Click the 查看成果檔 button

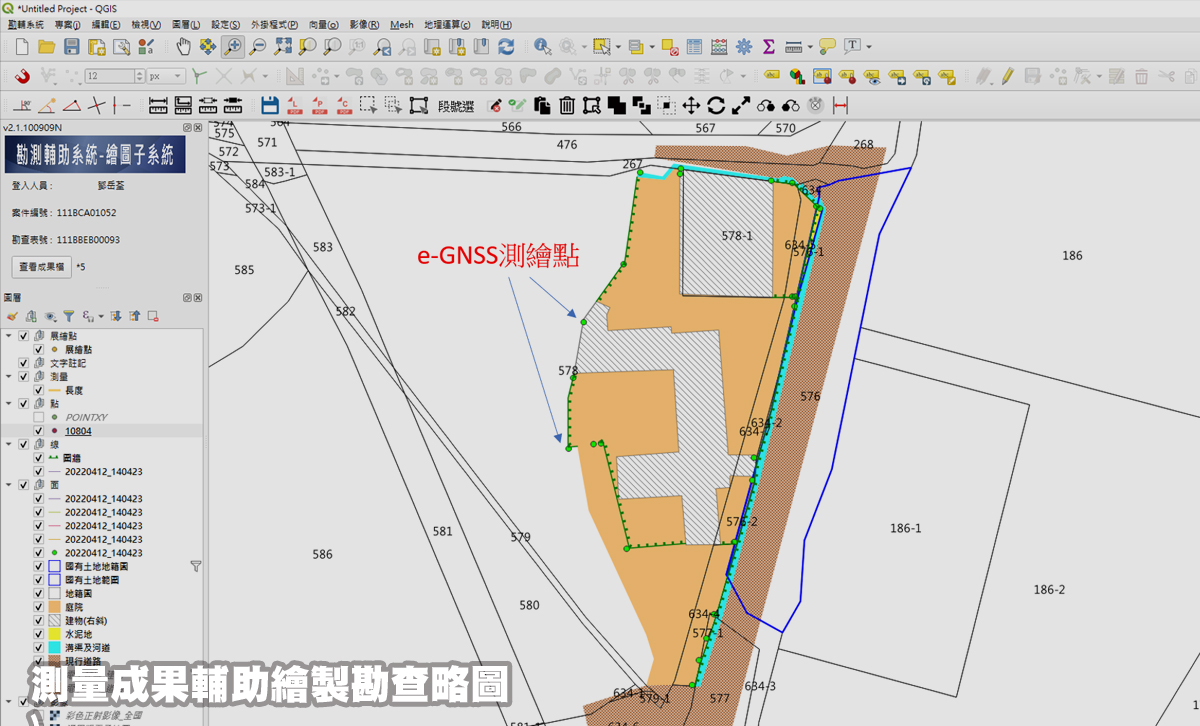42,267
